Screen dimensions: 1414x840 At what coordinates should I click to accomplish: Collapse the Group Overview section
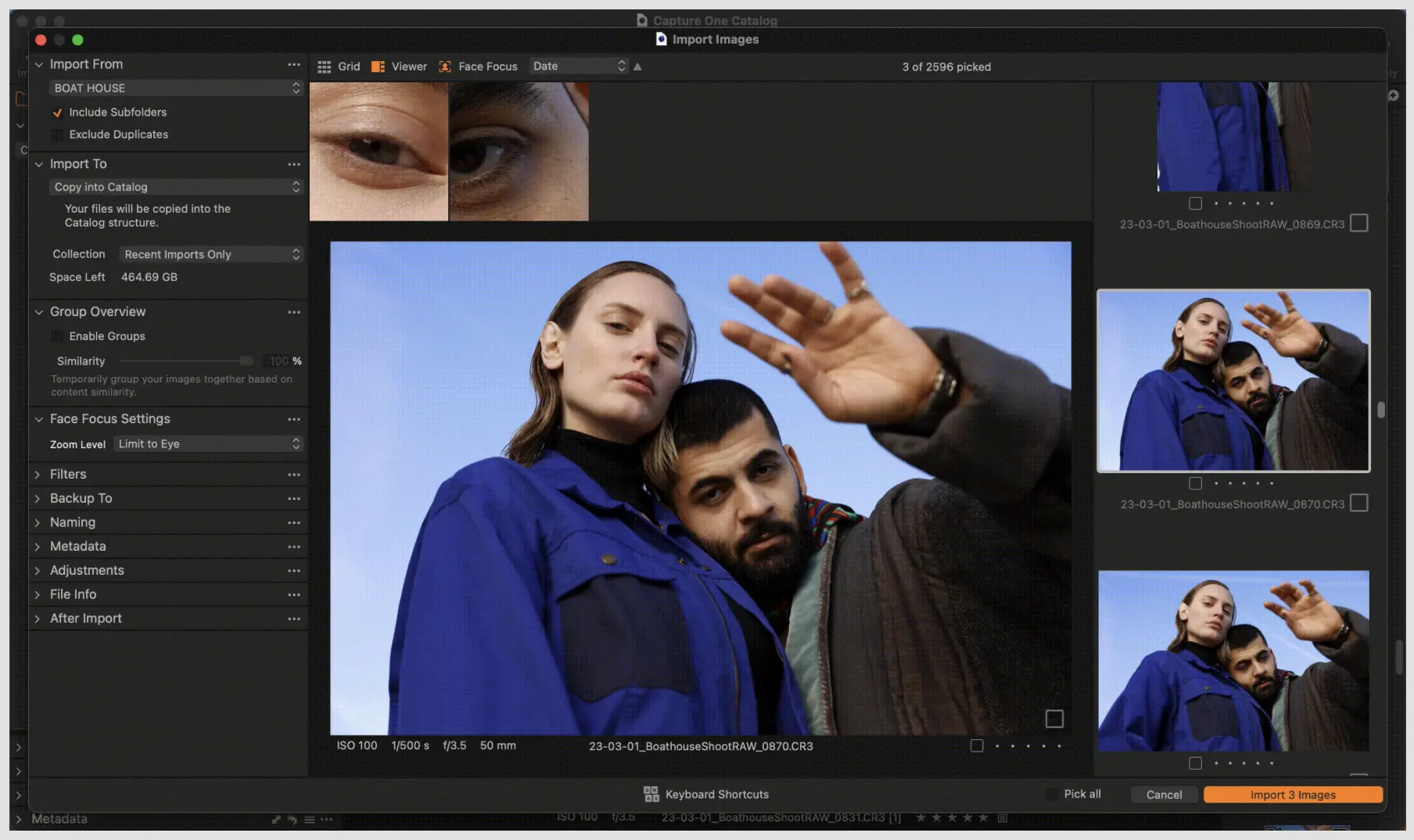pyautogui.click(x=38, y=312)
